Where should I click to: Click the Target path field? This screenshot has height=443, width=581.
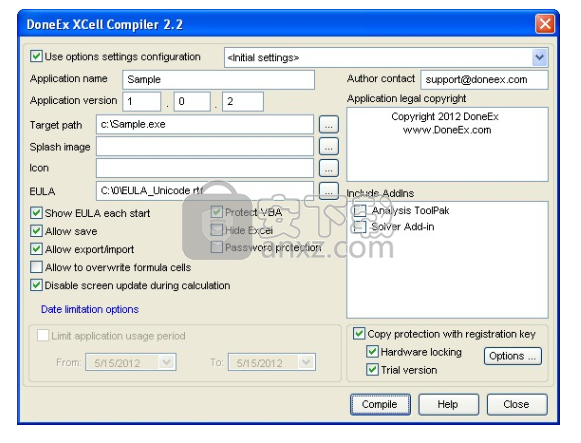pos(205,124)
